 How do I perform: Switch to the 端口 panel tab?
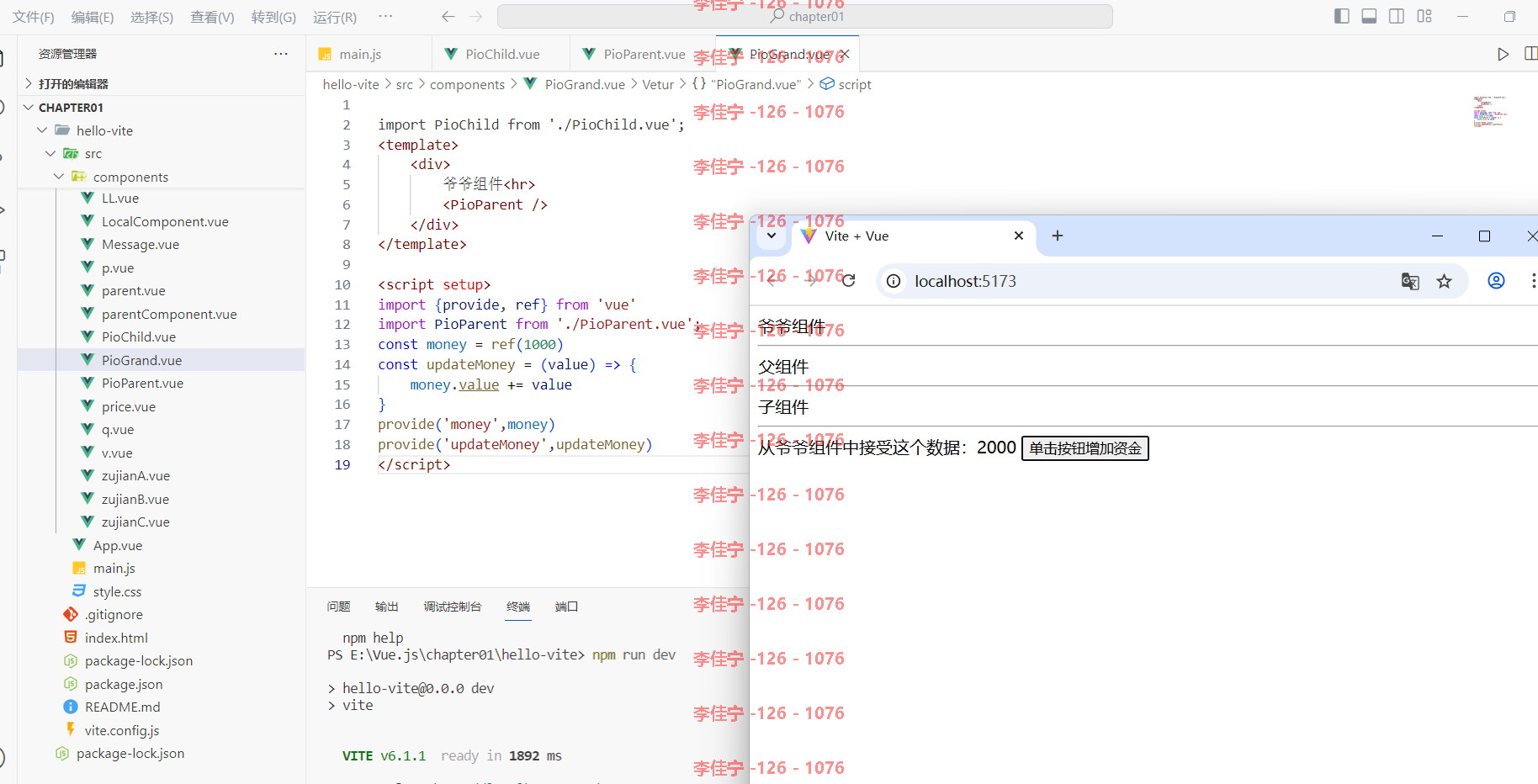tap(566, 607)
